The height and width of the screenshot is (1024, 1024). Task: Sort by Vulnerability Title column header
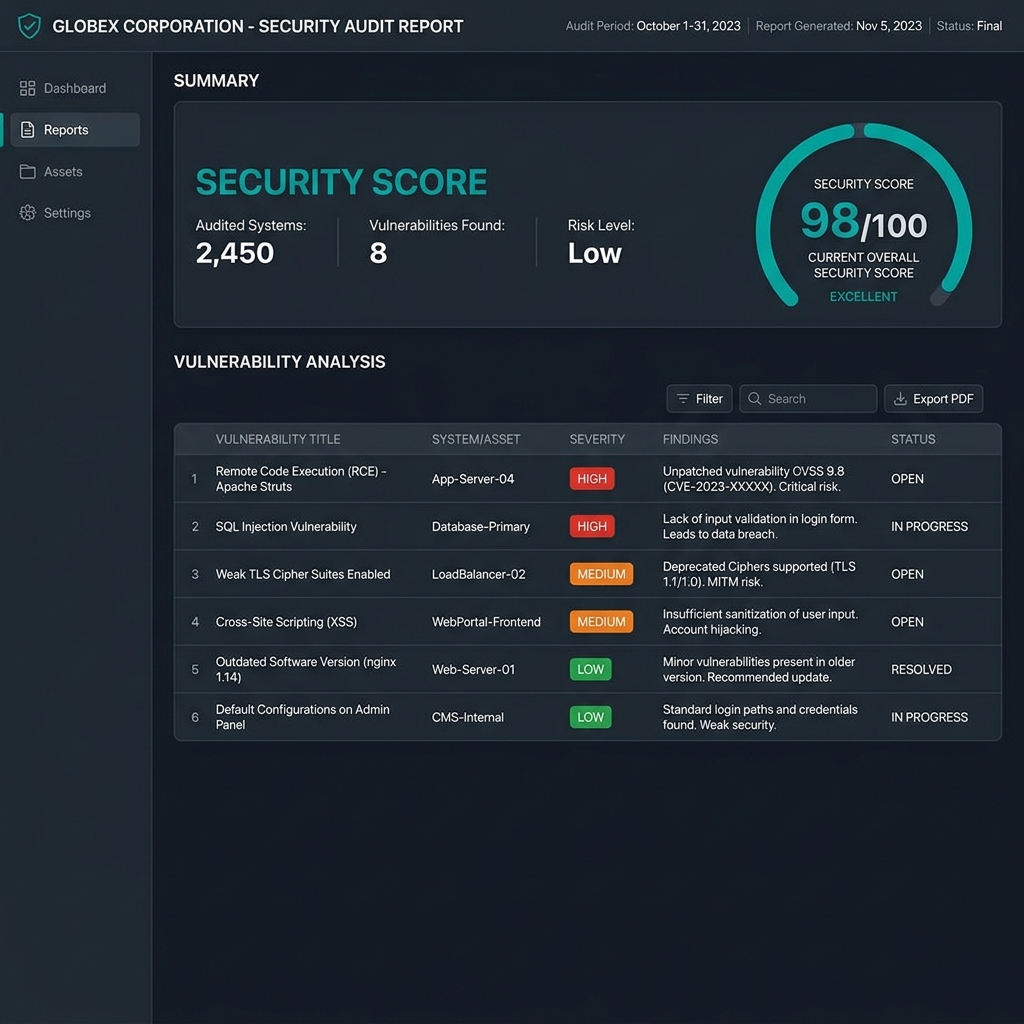click(x=278, y=440)
